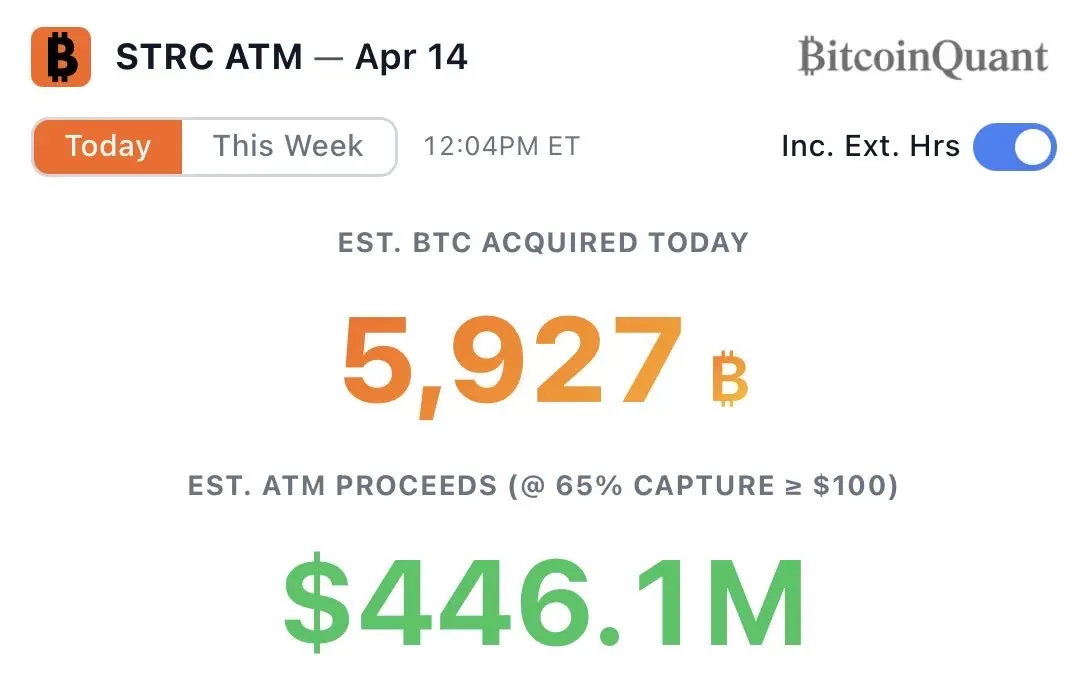
Task: Click the white knob of the extended hours toggle
Action: point(1033,146)
